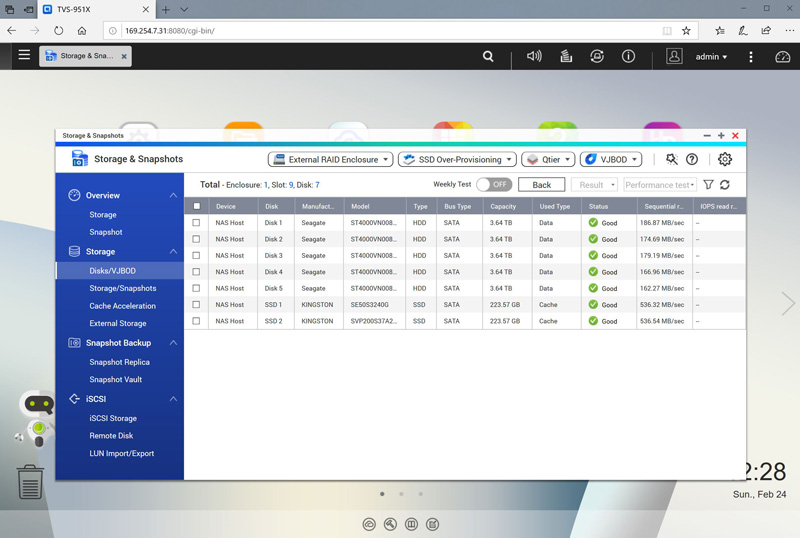This screenshot has height=538, width=800.
Task: Click the QTS search magnifier icon
Action: [488, 56]
